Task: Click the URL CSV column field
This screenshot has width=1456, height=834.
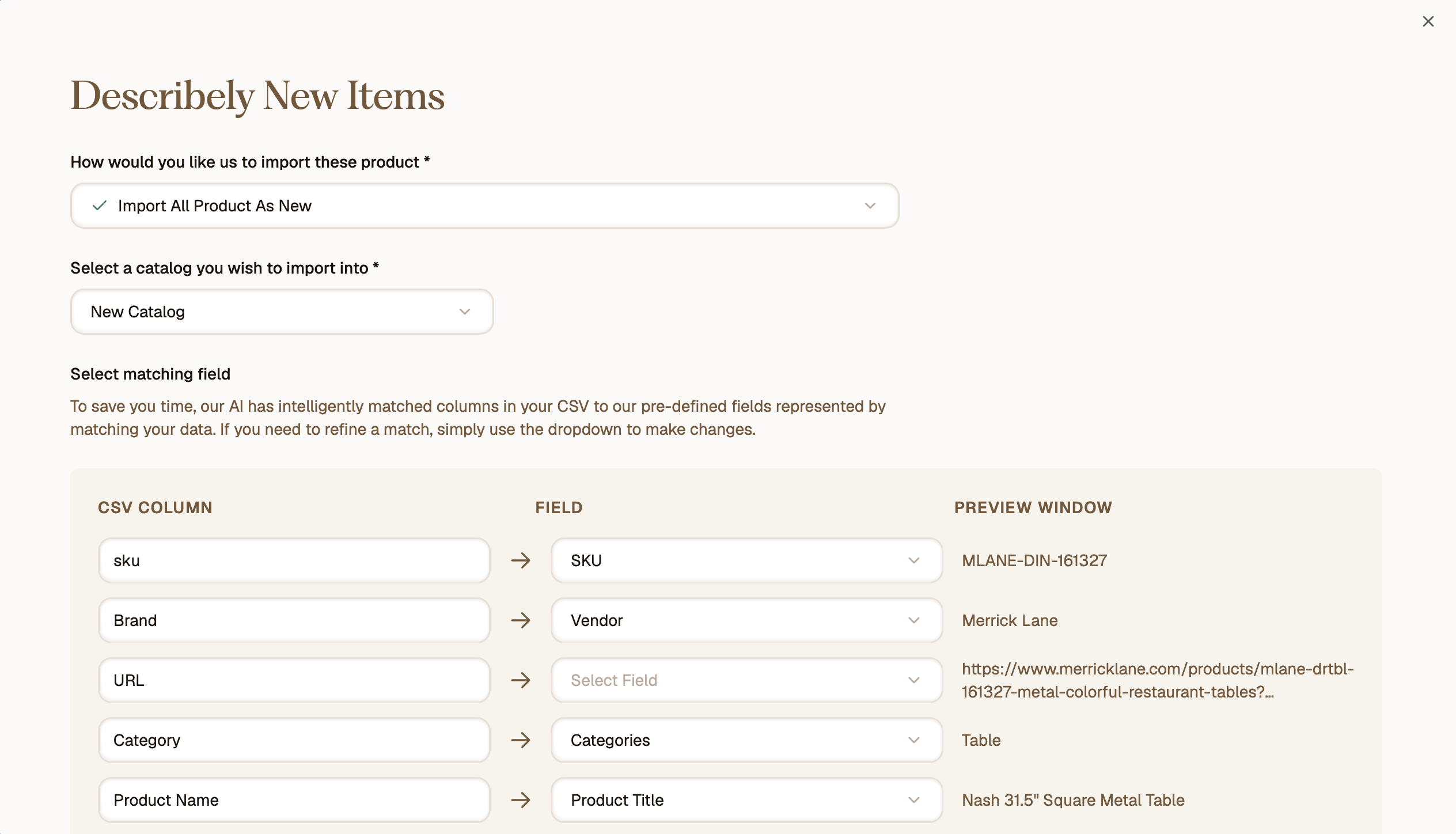Action: [x=294, y=680]
